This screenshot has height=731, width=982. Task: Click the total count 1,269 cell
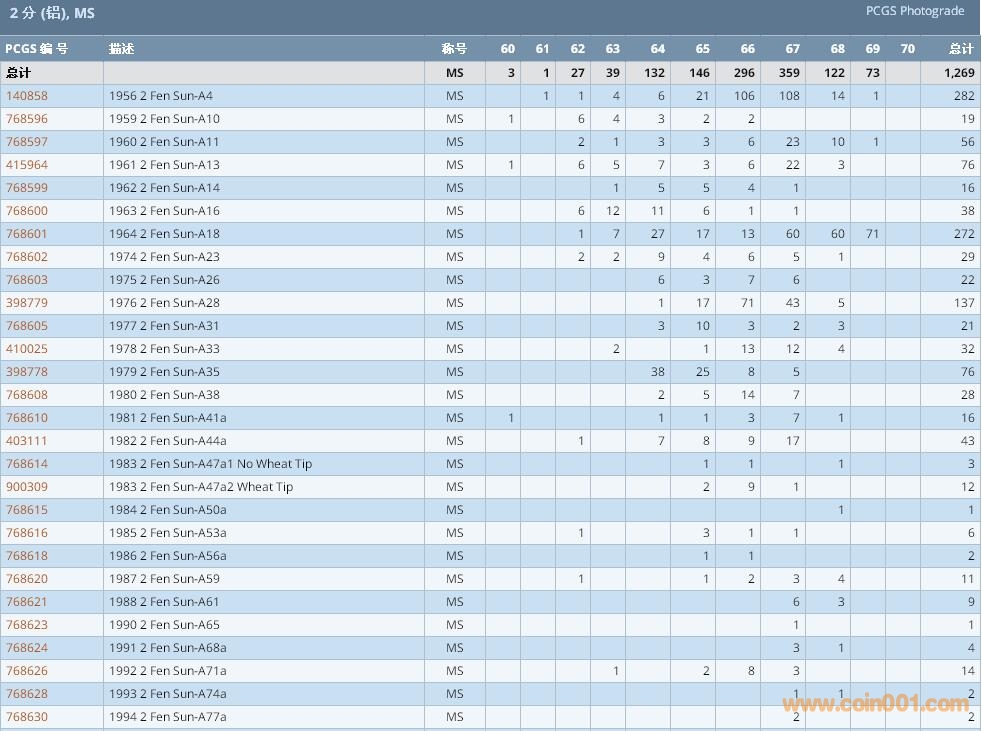pyautogui.click(x=957, y=73)
